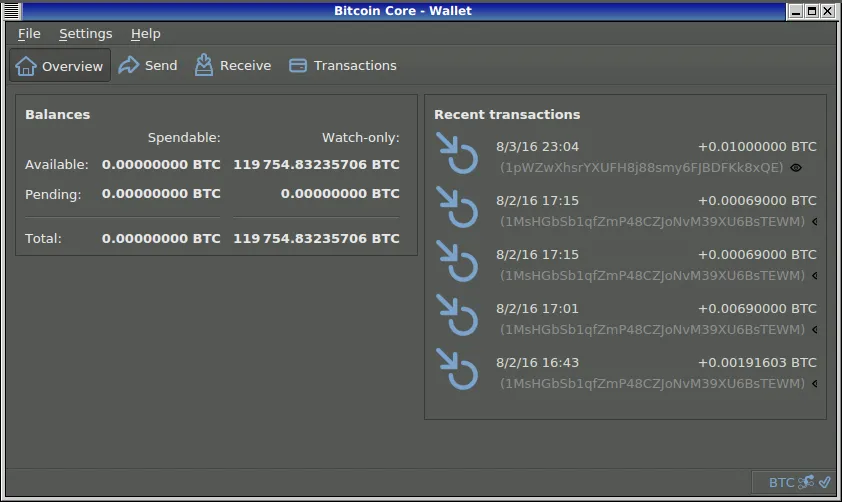Select the +0.00690000 BTC transaction amount
Screen dimensions: 842x502
(x=757, y=309)
